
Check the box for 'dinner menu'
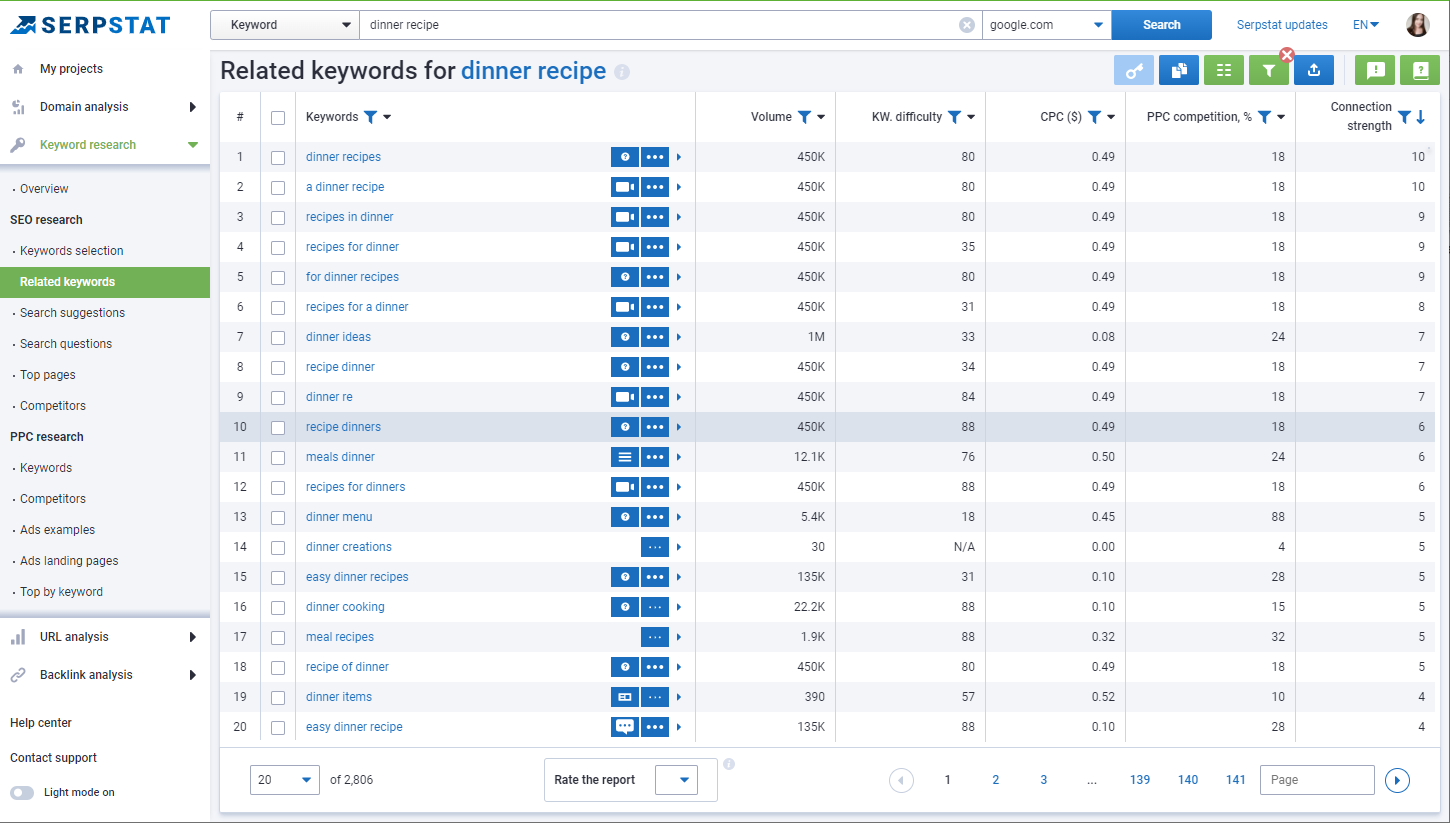click(x=278, y=517)
